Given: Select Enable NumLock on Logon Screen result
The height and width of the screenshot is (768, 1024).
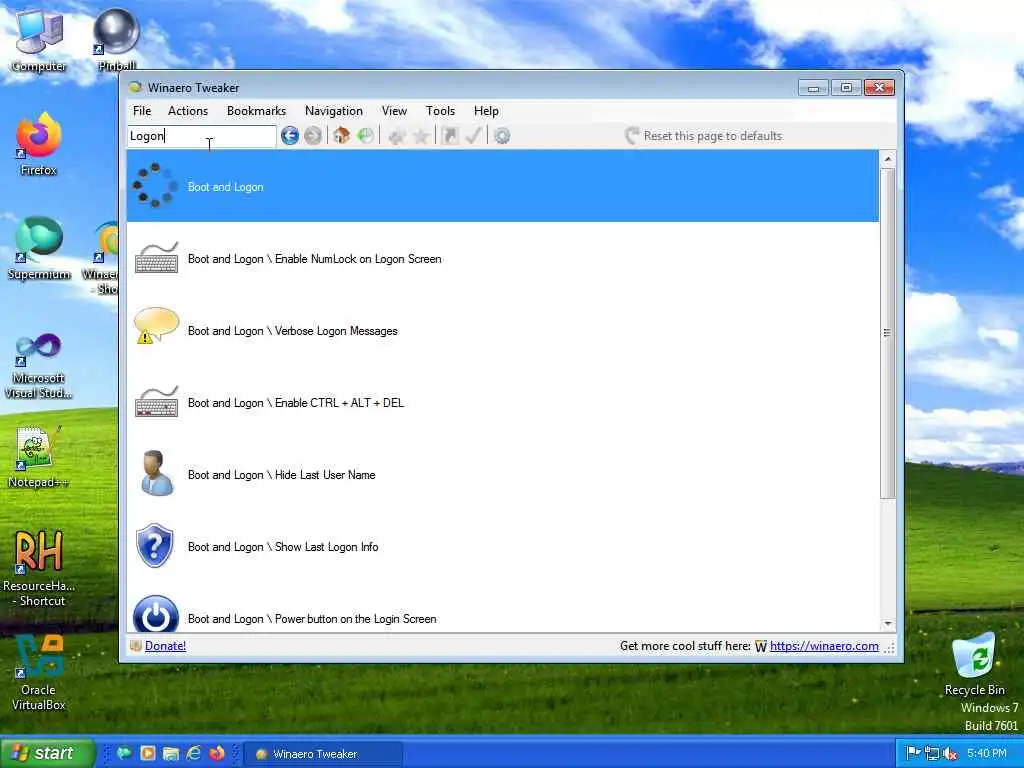Looking at the screenshot, I should [x=503, y=259].
